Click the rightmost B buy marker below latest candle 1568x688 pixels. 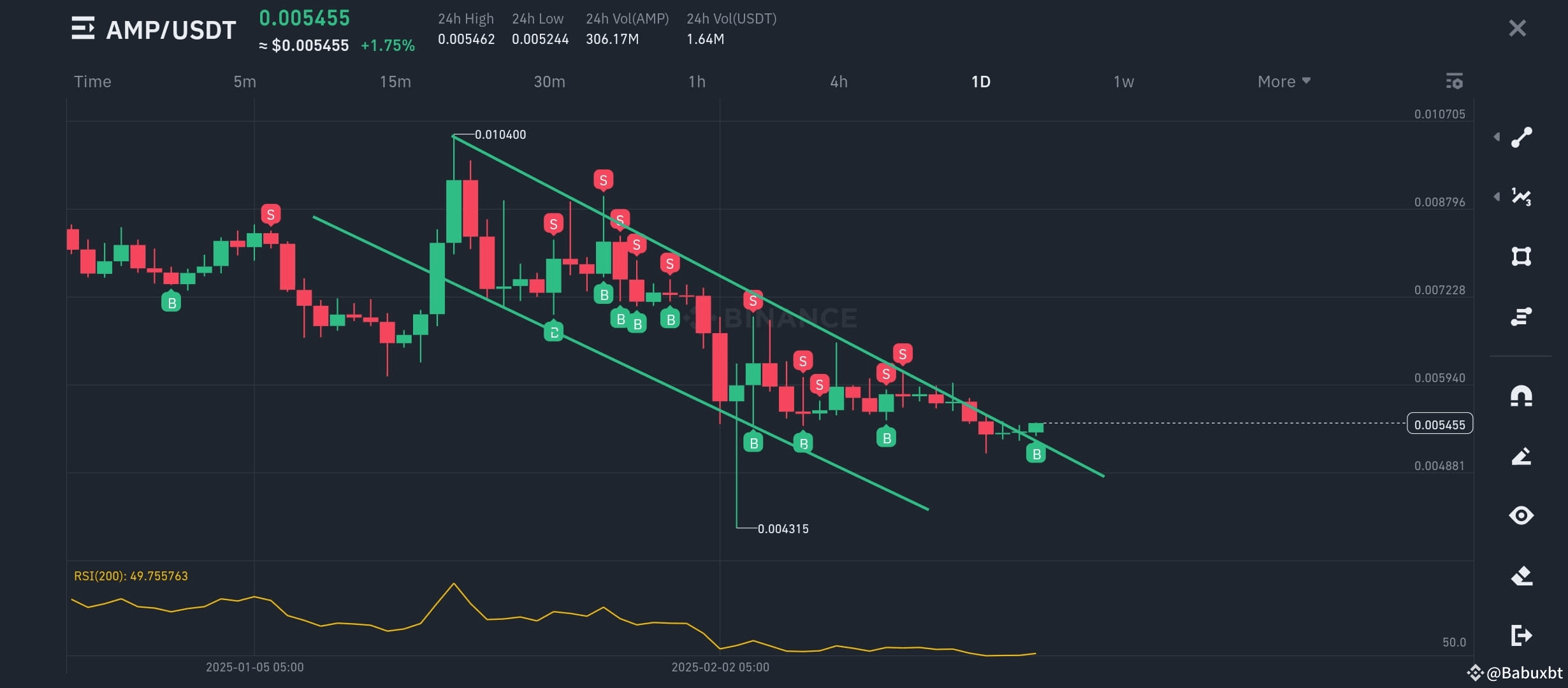1036,454
